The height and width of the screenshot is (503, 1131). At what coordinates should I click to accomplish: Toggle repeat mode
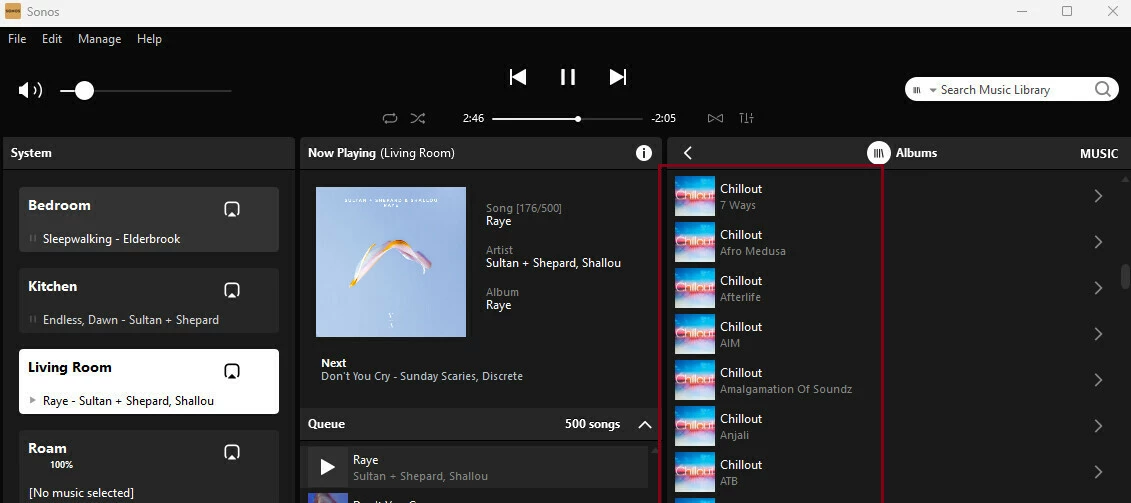[x=390, y=118]
